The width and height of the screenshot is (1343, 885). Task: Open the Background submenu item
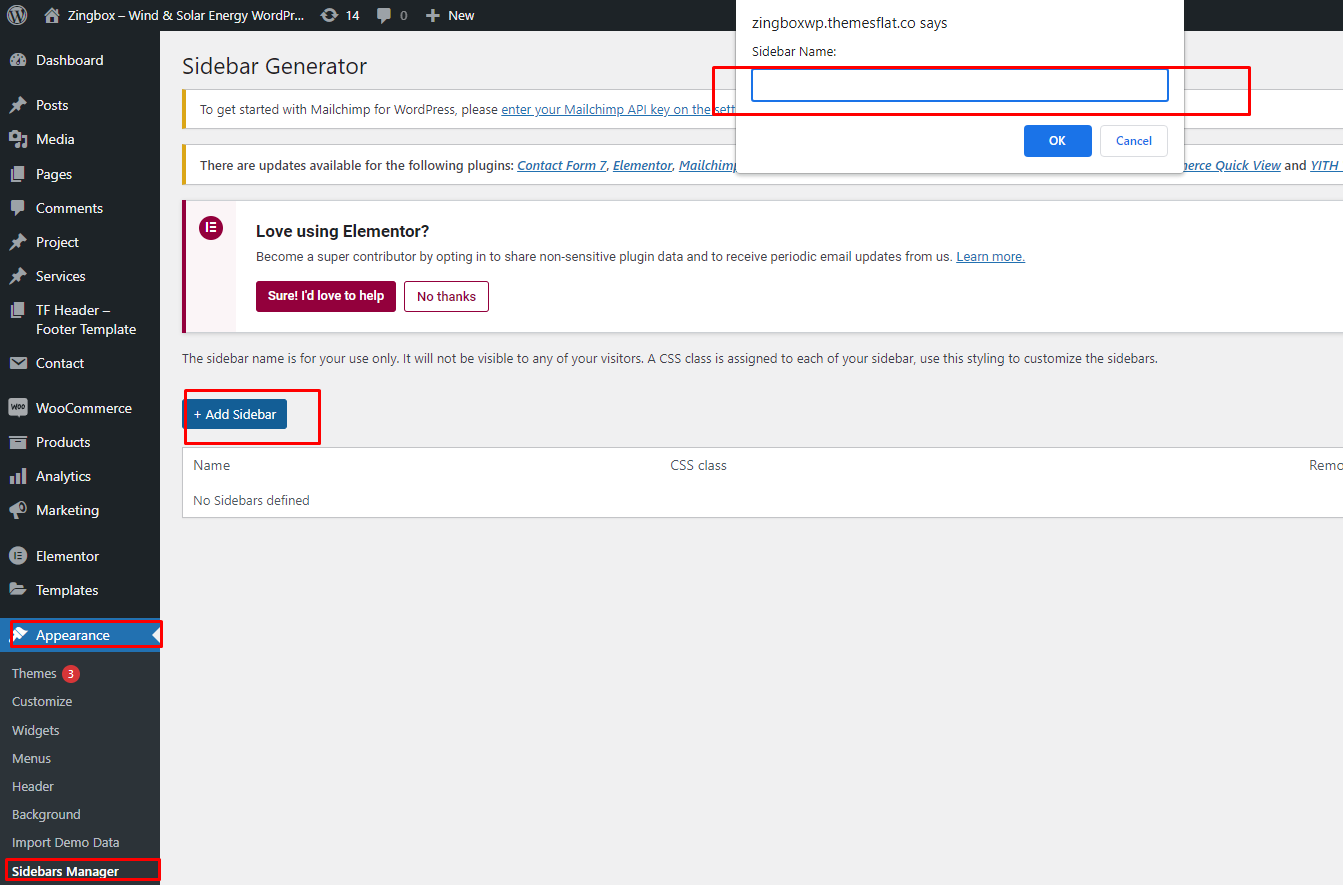point(46,814)
